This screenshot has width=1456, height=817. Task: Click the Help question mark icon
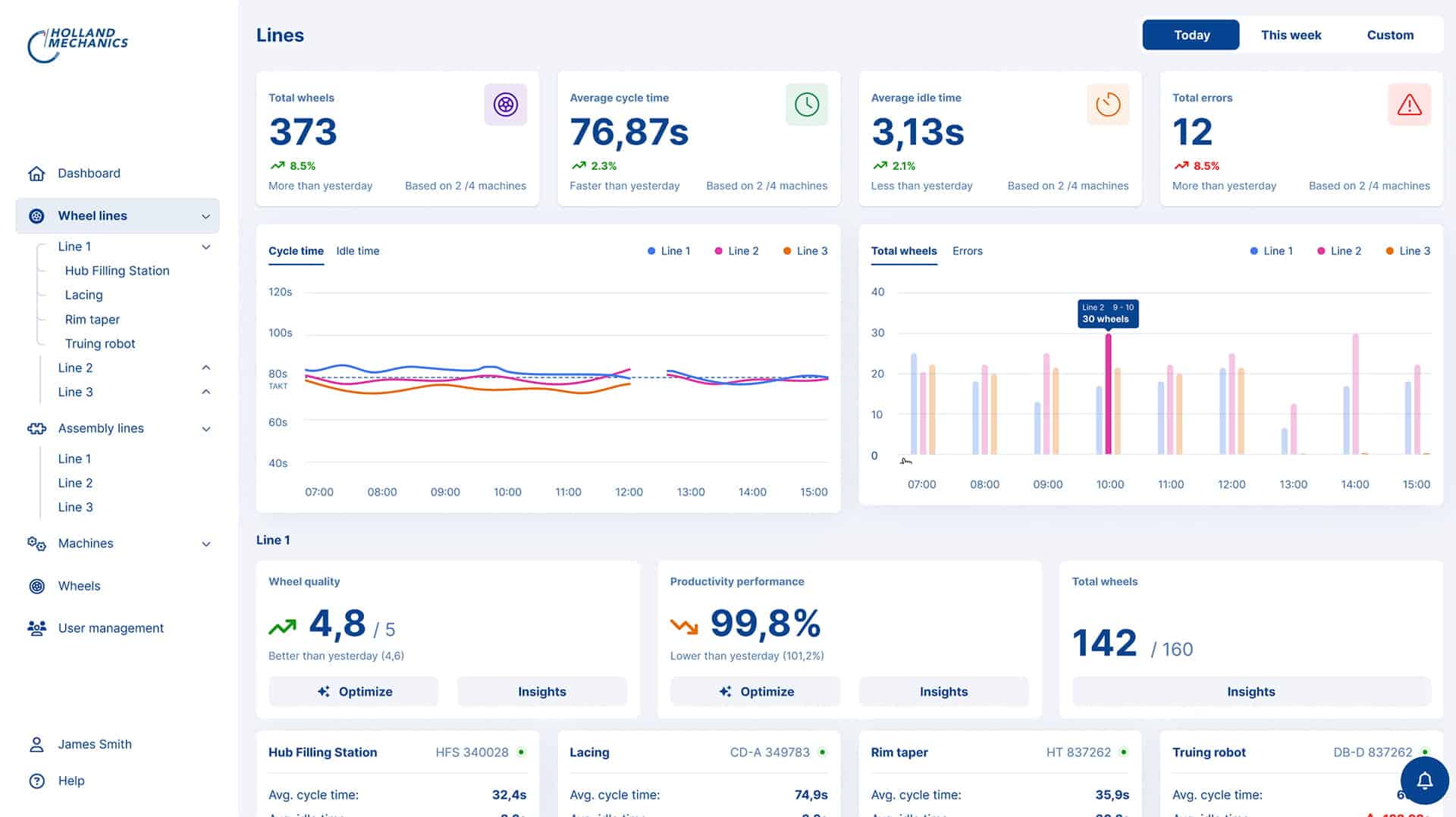36,781
